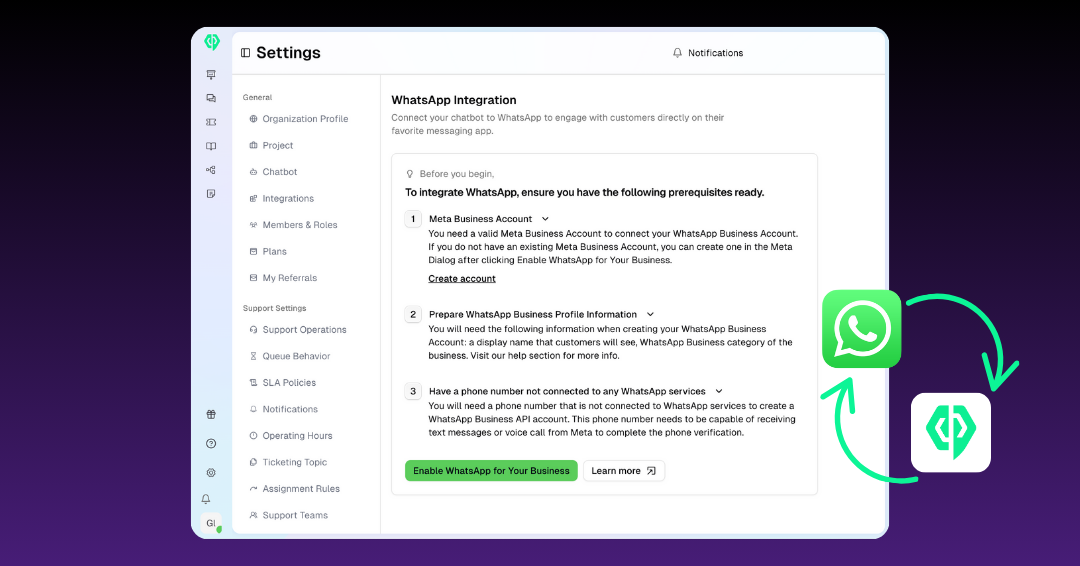
Task: Click the large WhatsApp logo icon
Action: pos(862,329)
